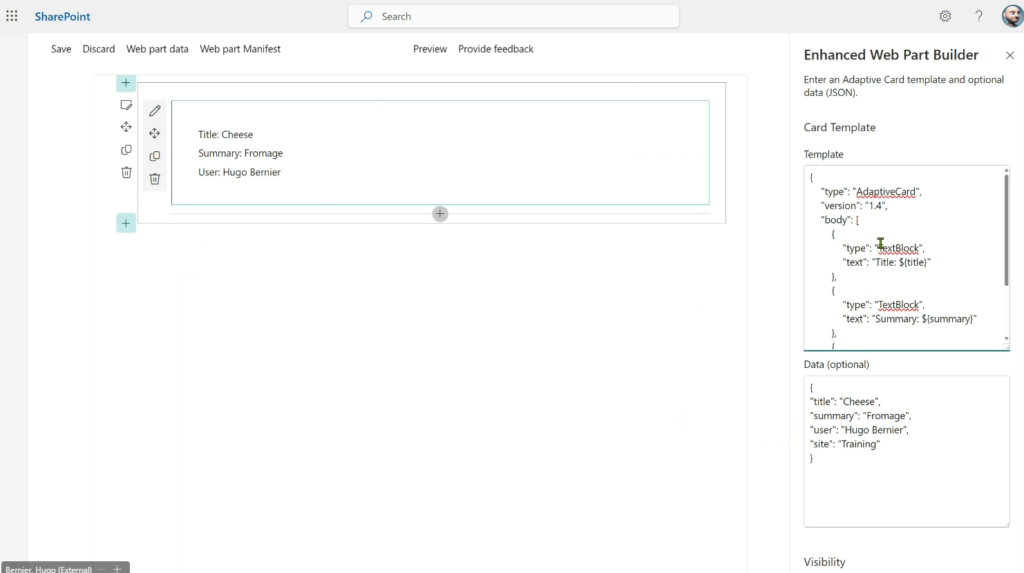Viewport: 1024px width, 573px height.
Task: Add a new section above with the plus button
Action: pyautogui.click(x=126, y=83)
